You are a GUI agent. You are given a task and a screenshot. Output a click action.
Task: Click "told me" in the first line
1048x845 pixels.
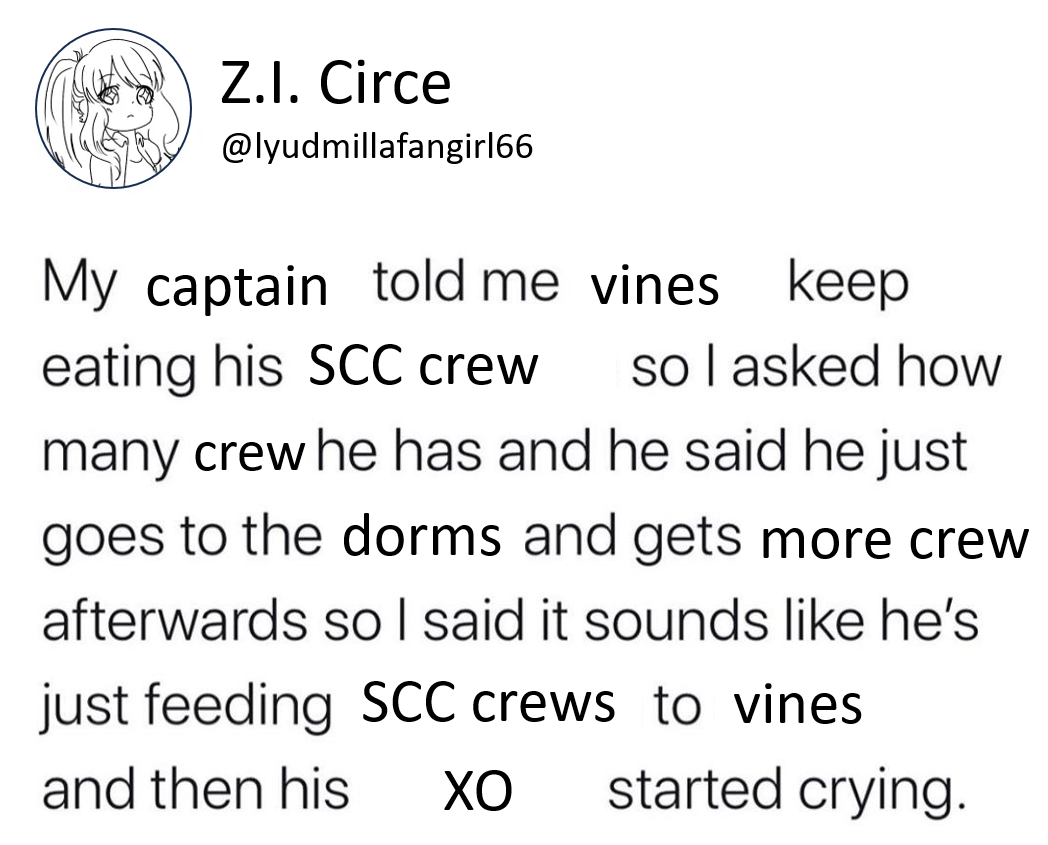click(x=466, y=281)
